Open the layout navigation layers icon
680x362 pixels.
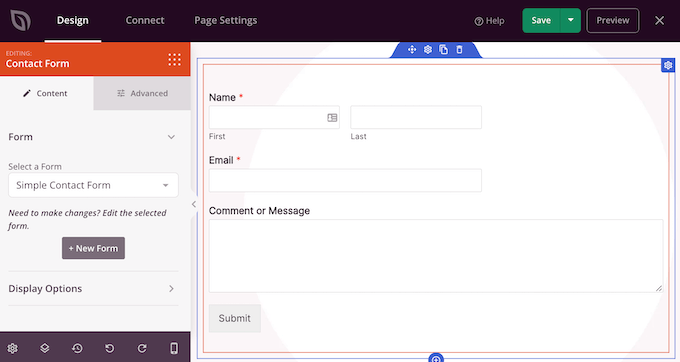[x=45, y=348]
